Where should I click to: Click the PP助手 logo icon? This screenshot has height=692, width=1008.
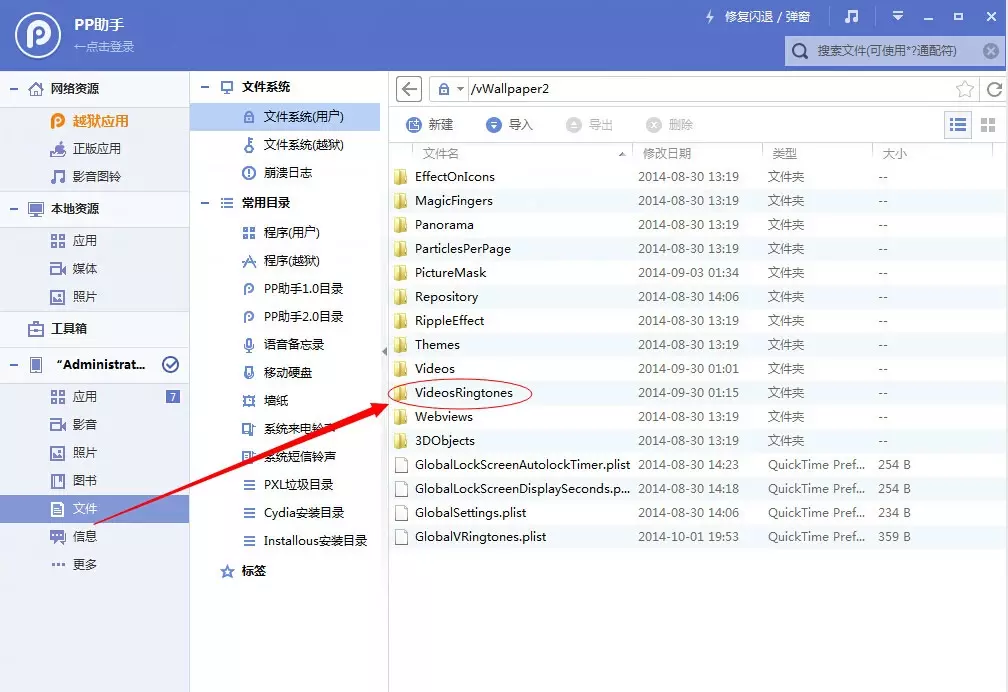(x=38, y=36)
